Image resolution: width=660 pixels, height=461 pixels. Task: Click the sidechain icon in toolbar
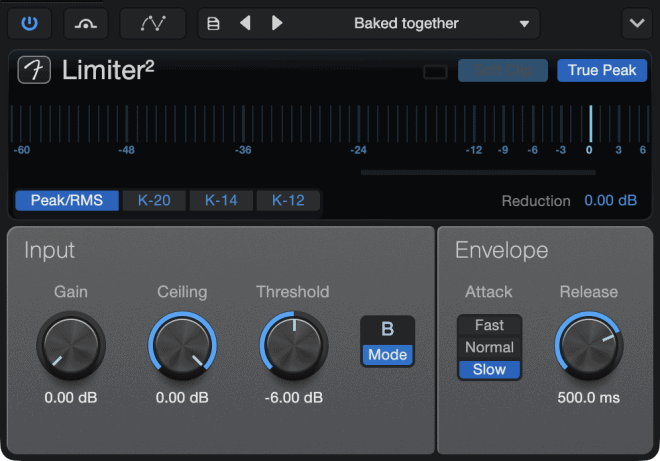tap(86, 23)
